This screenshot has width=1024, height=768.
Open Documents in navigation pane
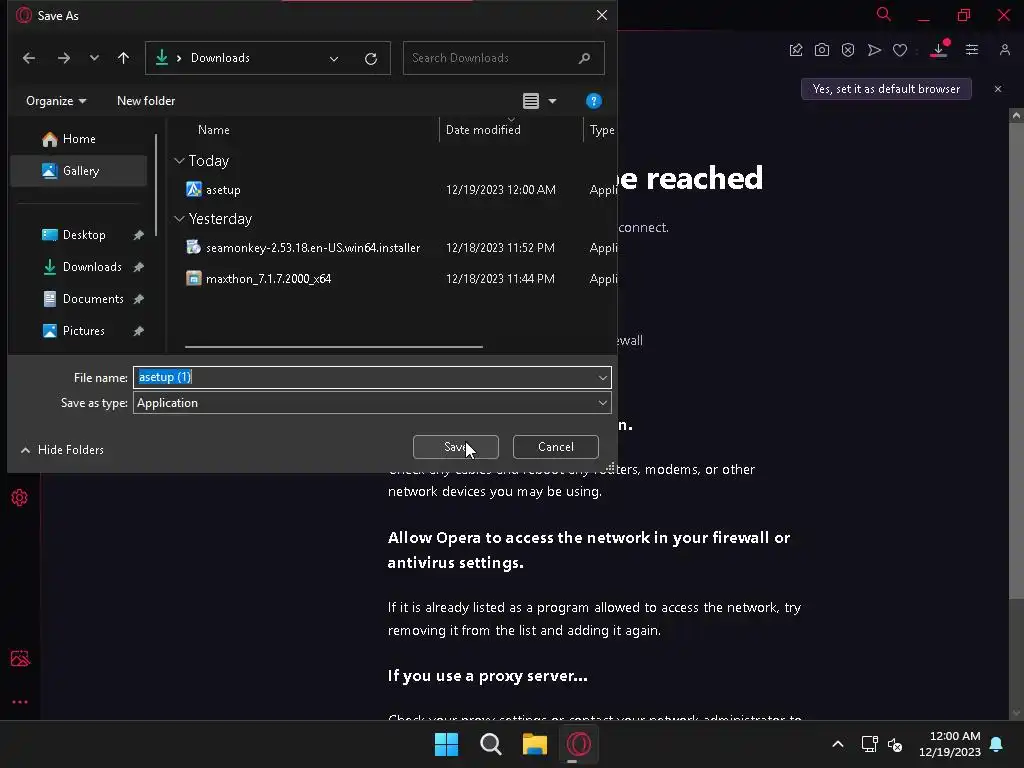pos(93,299)
